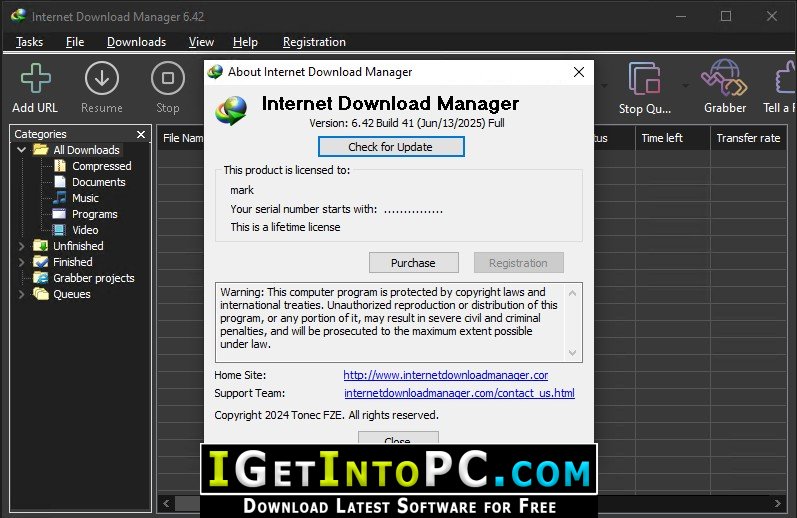Click the IDM icon in main title bar
The height and width of the screenshot is (518, 797).
(x=18, y=16)
